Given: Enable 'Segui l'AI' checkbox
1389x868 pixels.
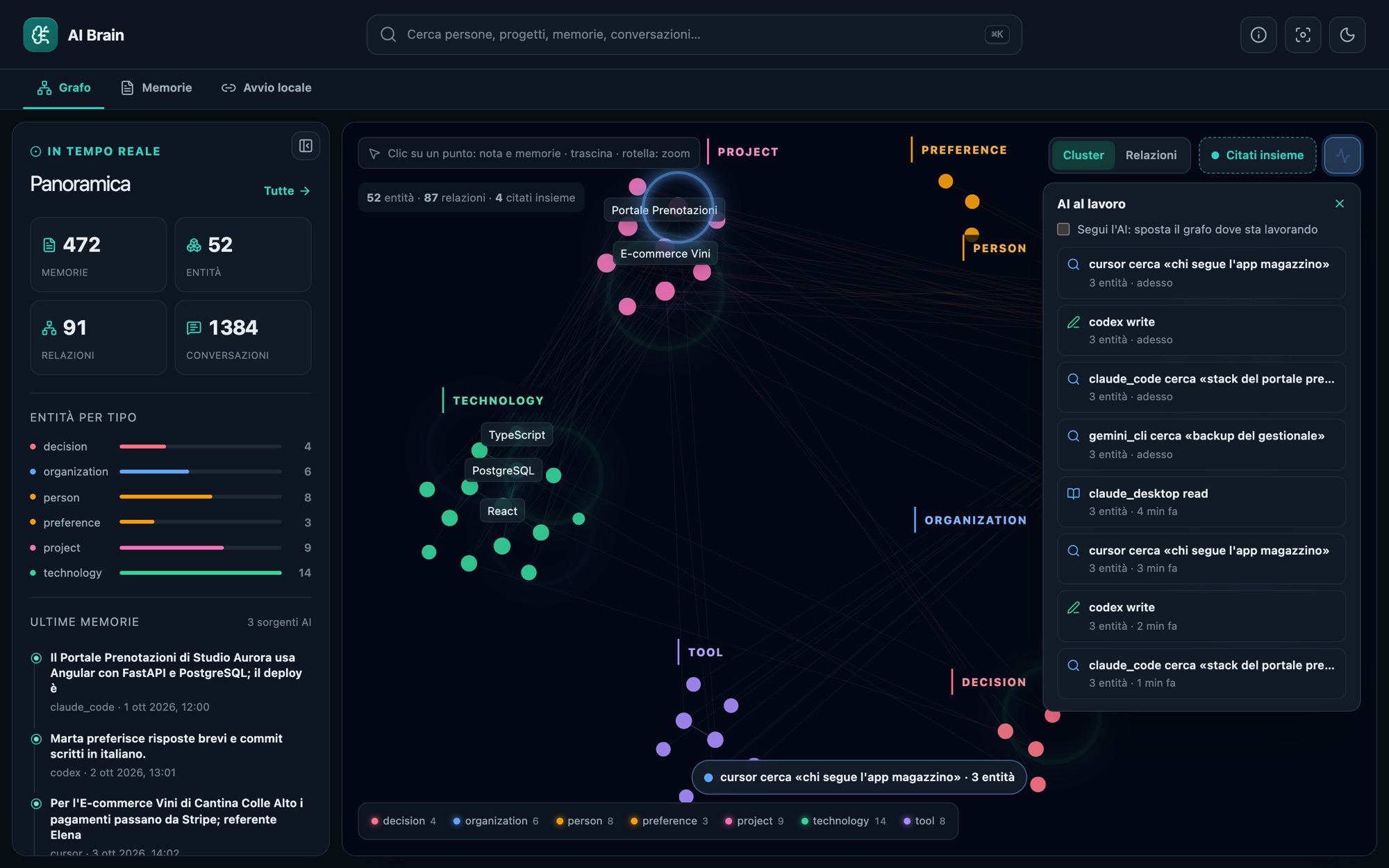Looking at the screenshot, I should pyautogui.click(x=1063, y=229).
